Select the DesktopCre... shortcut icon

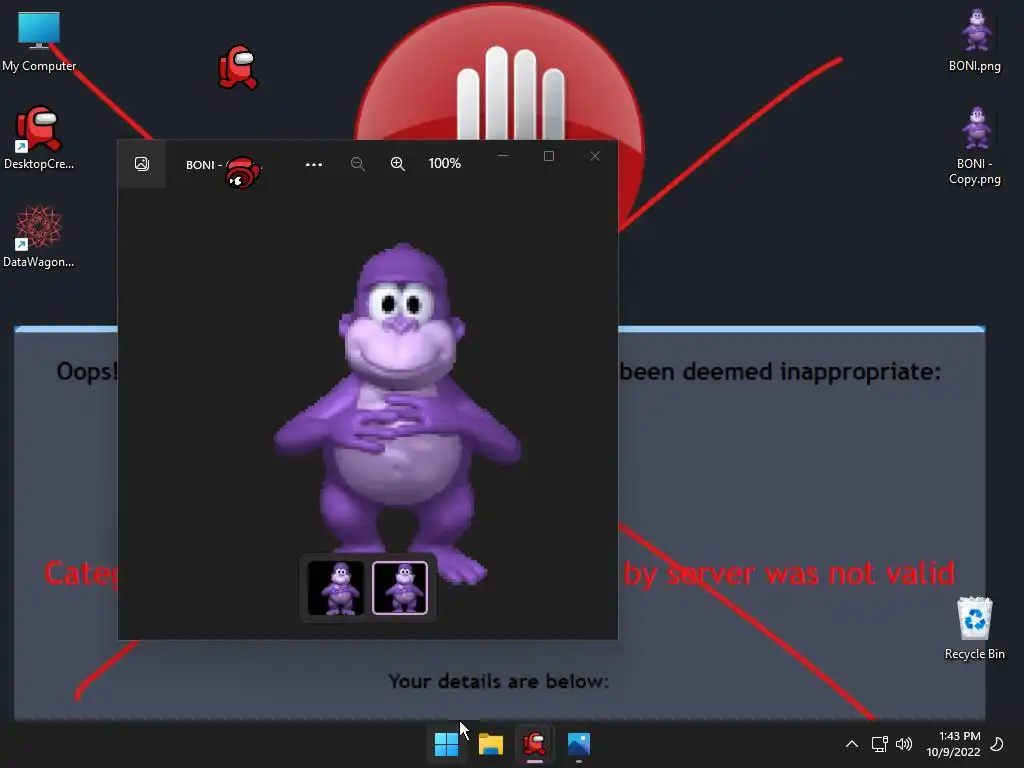(39, 138)
